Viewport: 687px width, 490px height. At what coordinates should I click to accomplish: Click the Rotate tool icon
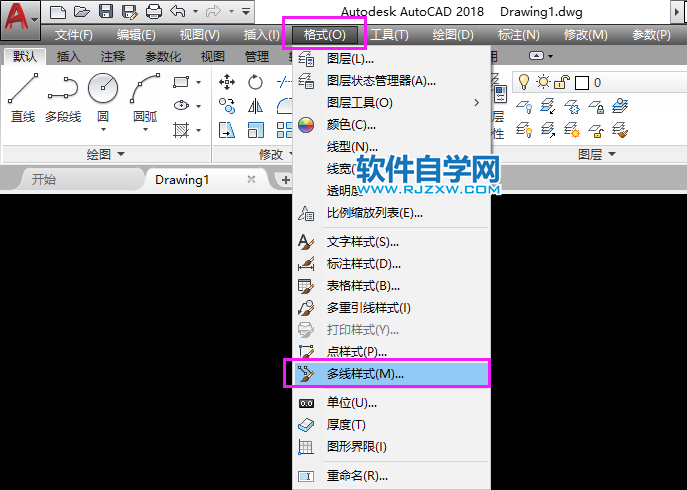point(256,82)
